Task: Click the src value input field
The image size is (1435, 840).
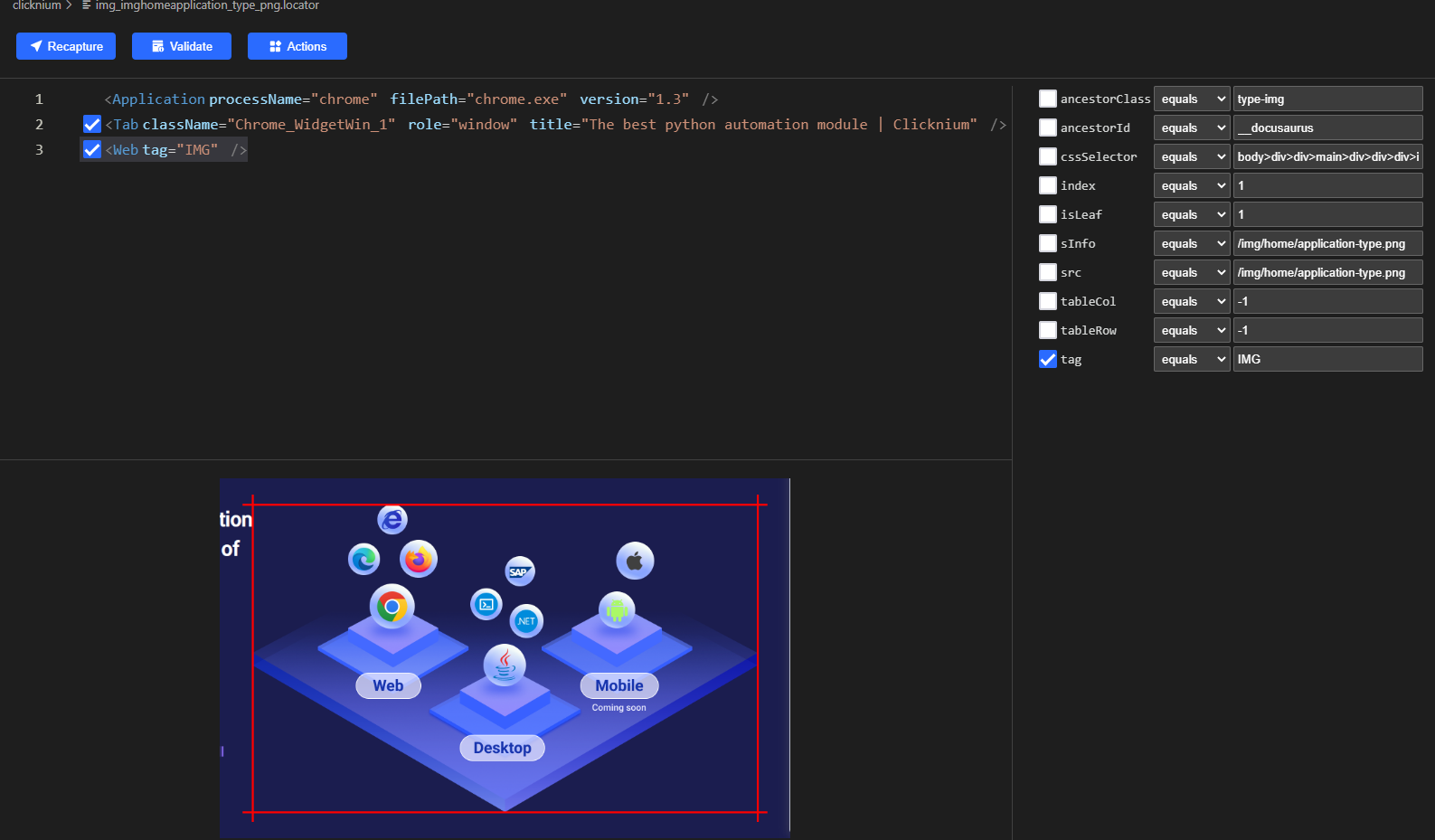Action: [1327, 272]
